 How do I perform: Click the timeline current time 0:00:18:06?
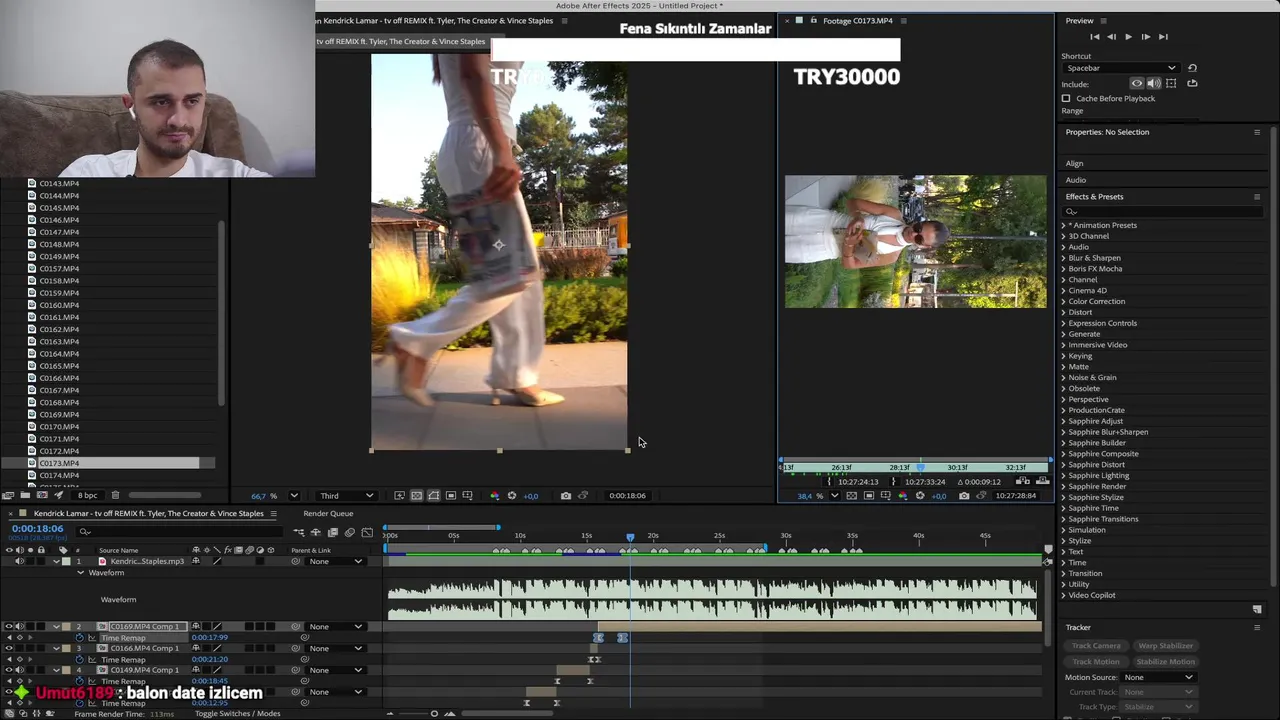[37, 529]
